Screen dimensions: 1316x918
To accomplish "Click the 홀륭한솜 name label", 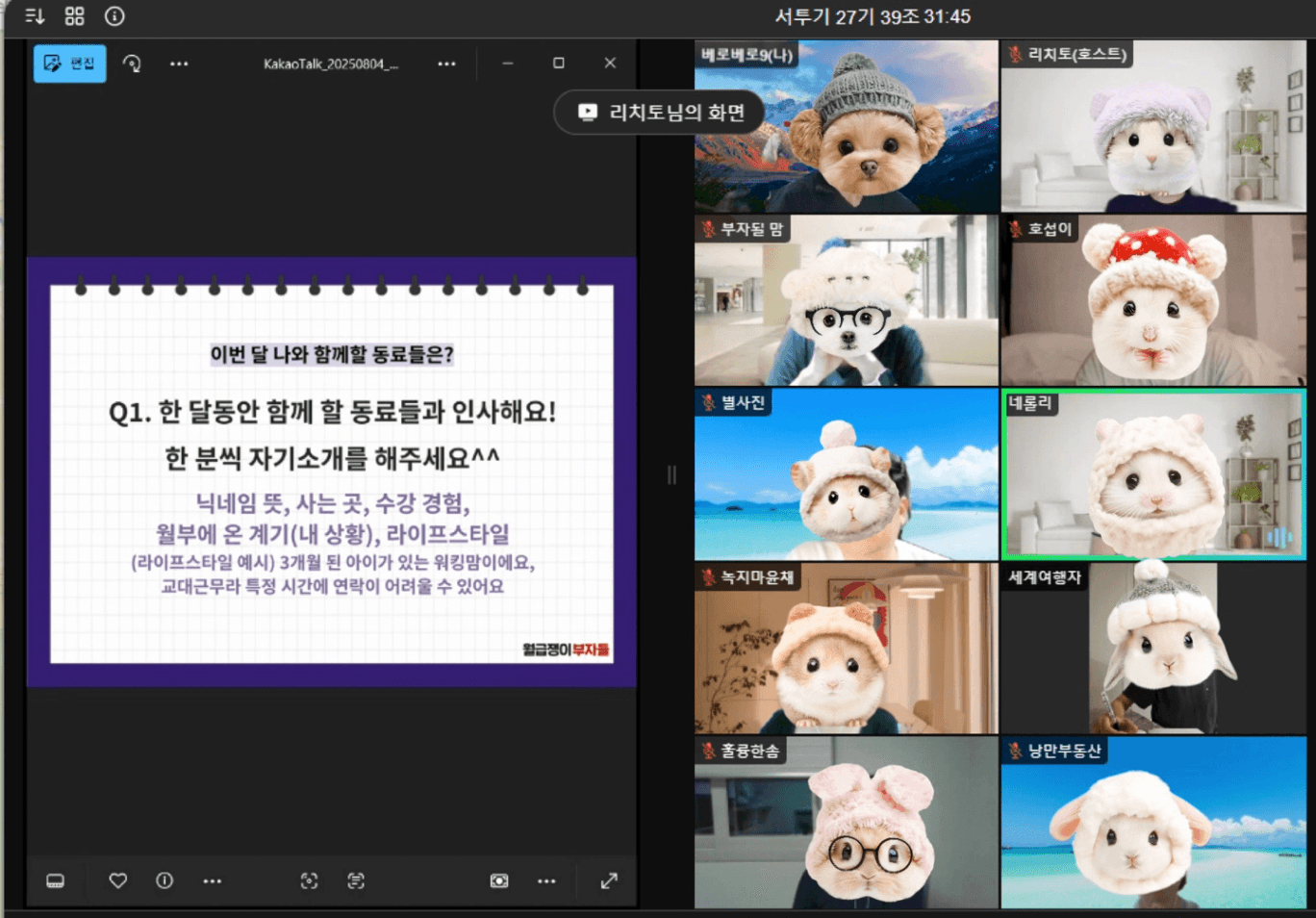I will (x=750, y=751).
